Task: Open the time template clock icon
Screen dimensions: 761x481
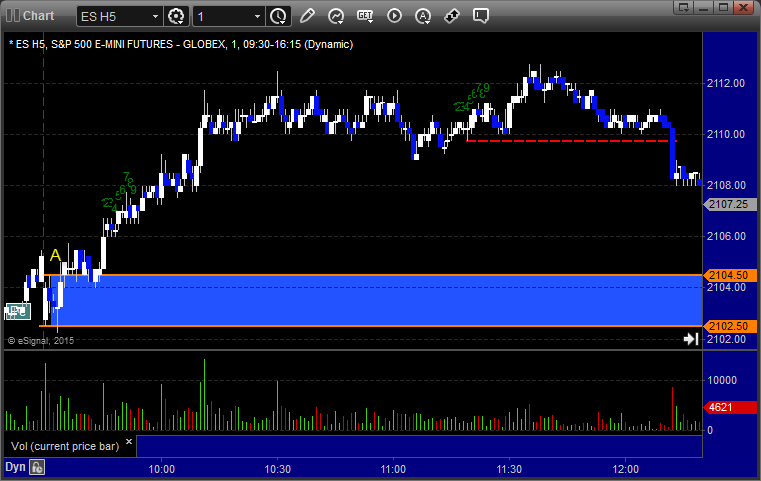Action: [278, 16]
